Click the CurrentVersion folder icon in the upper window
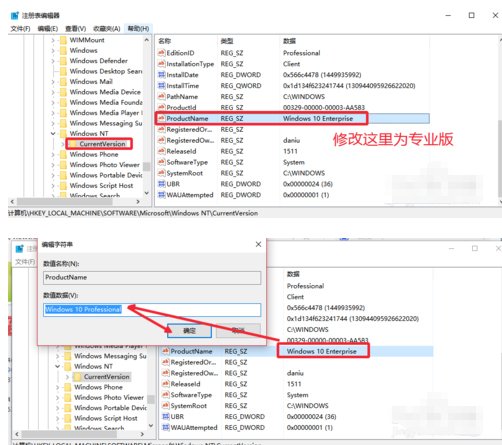This screenshot has height=445, width=502. click(x=72, y=144)
